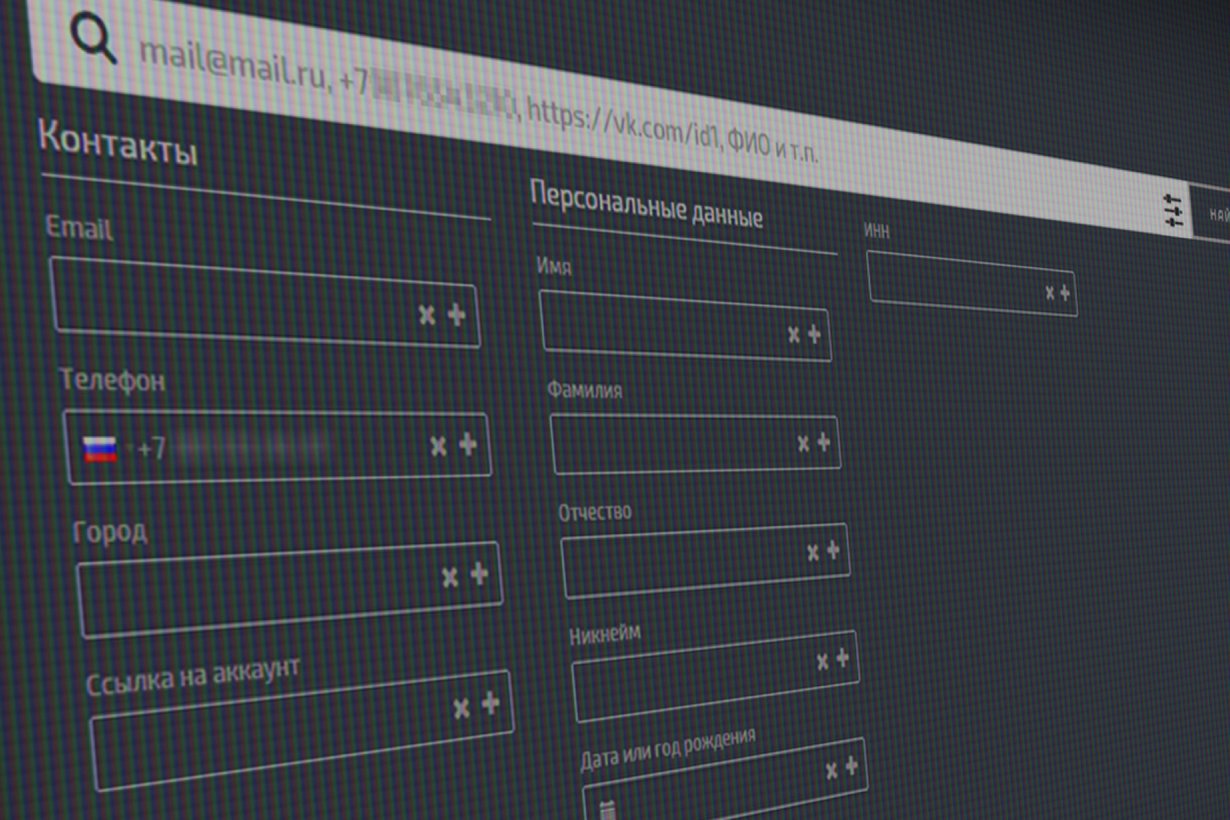Add another Телефон entry with the plus icon
1230x820 pixels.
click(467, 445)
